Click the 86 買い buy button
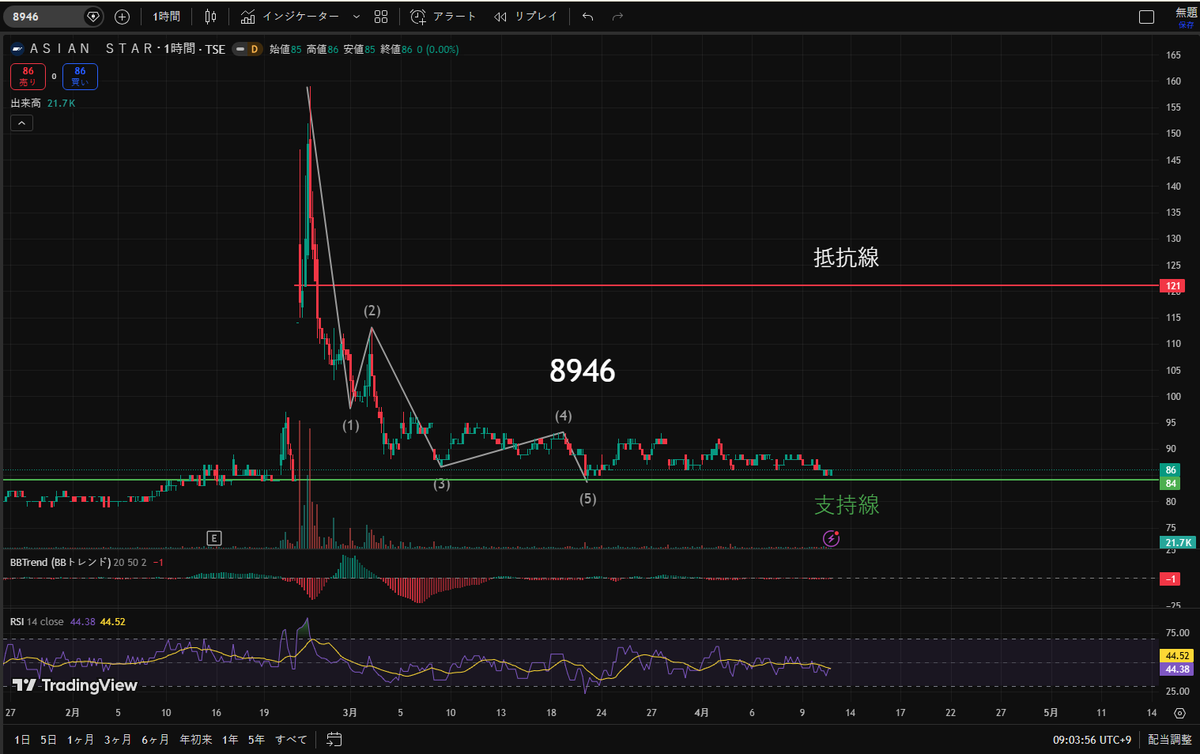Viewport: 1200px width, 754px height. 78,76
